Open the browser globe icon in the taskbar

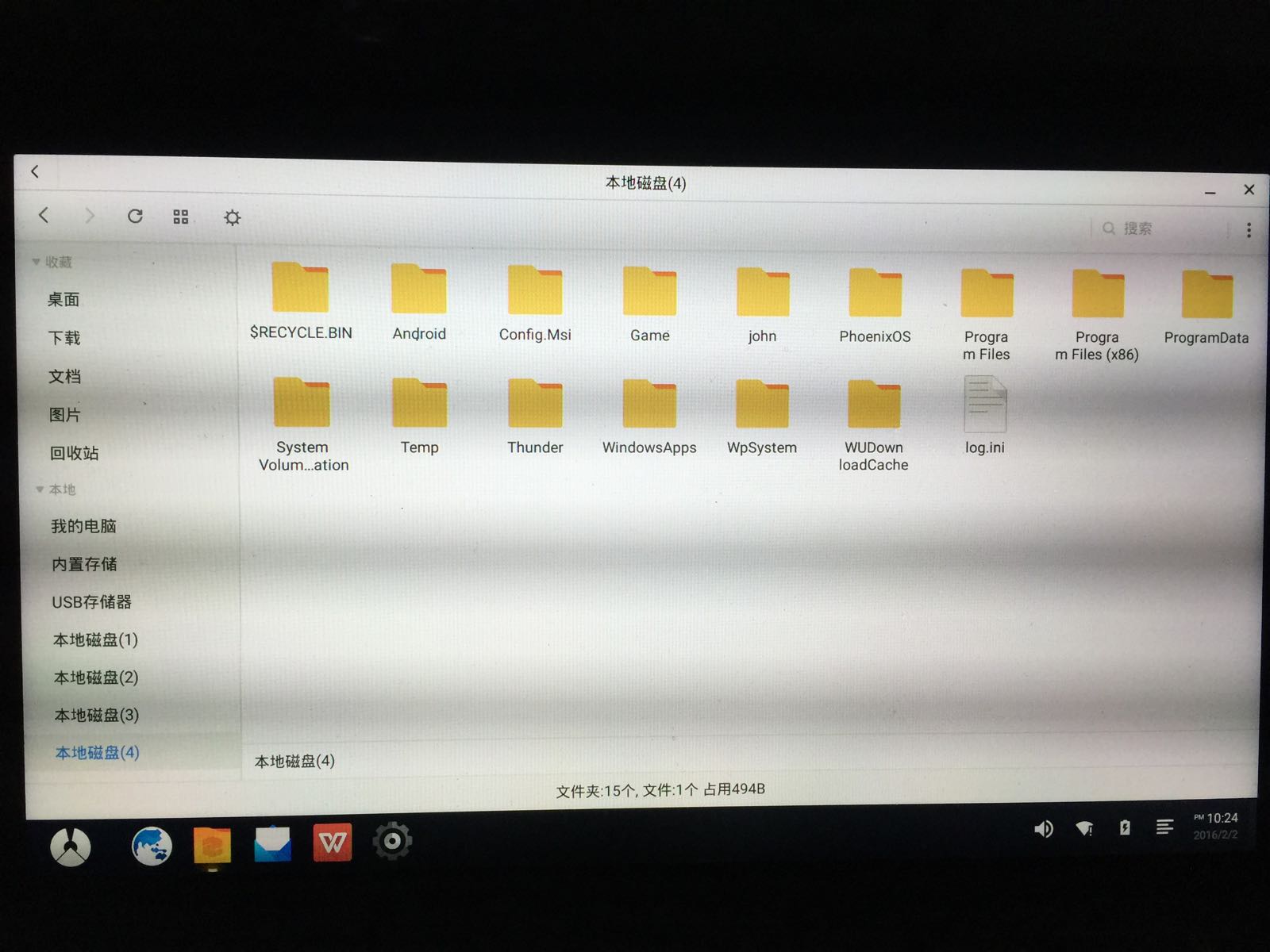click(152, 846)
